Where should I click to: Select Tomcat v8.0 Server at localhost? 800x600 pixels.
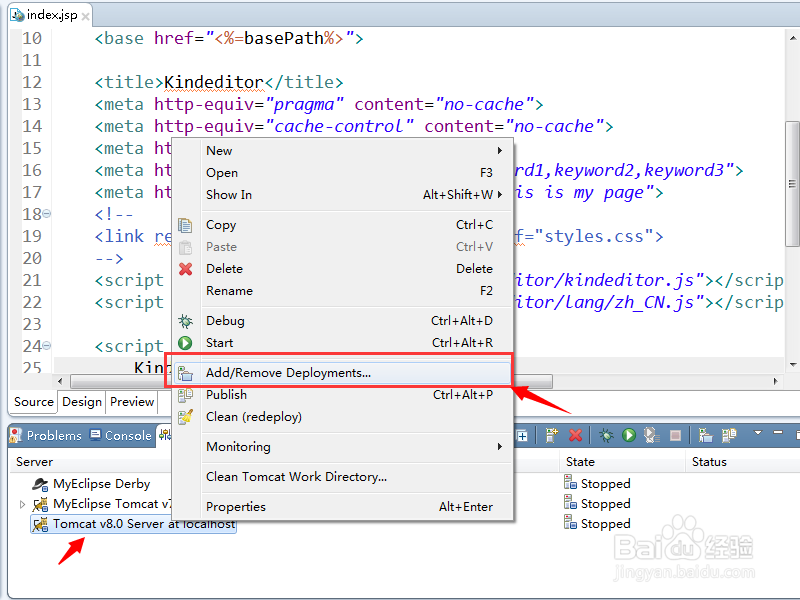pos(134,524)
